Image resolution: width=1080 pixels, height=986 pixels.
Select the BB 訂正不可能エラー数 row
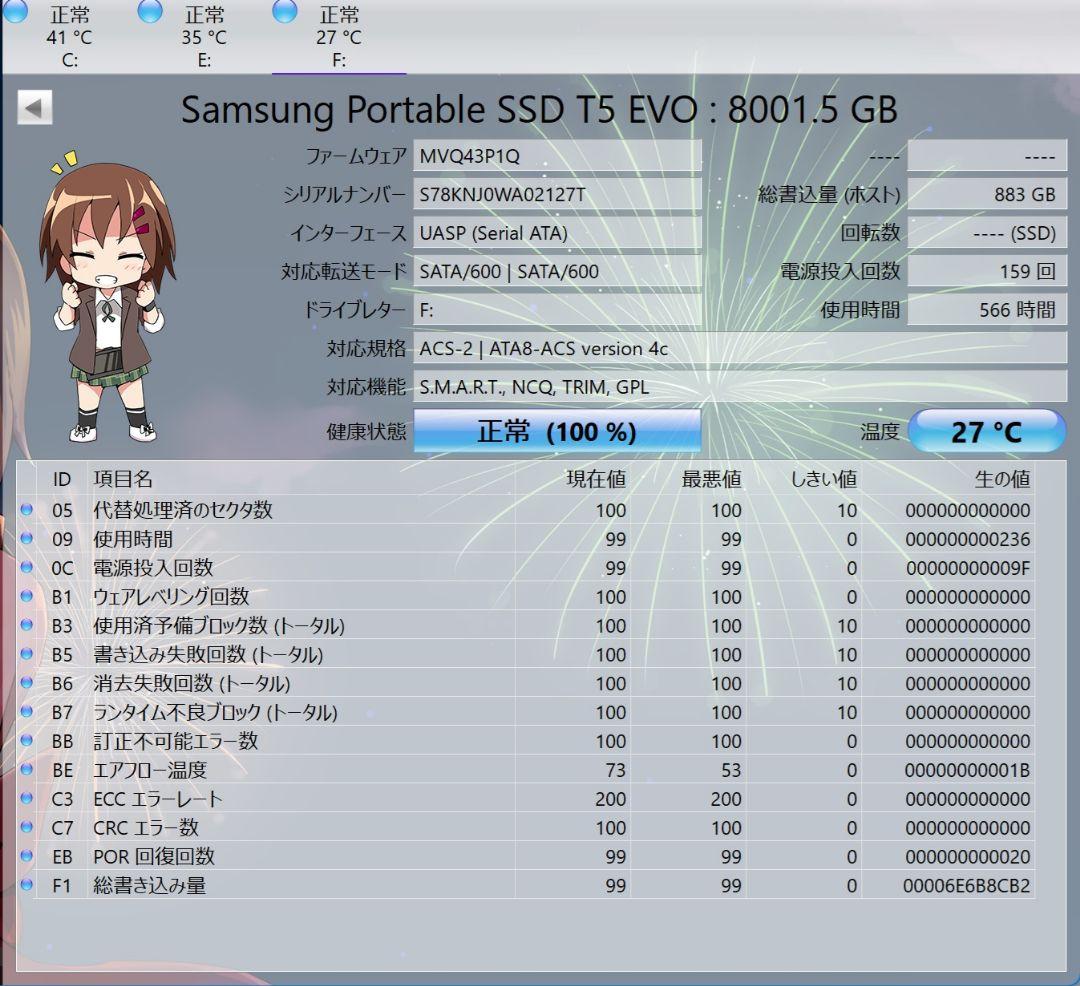tap(300, 741)
